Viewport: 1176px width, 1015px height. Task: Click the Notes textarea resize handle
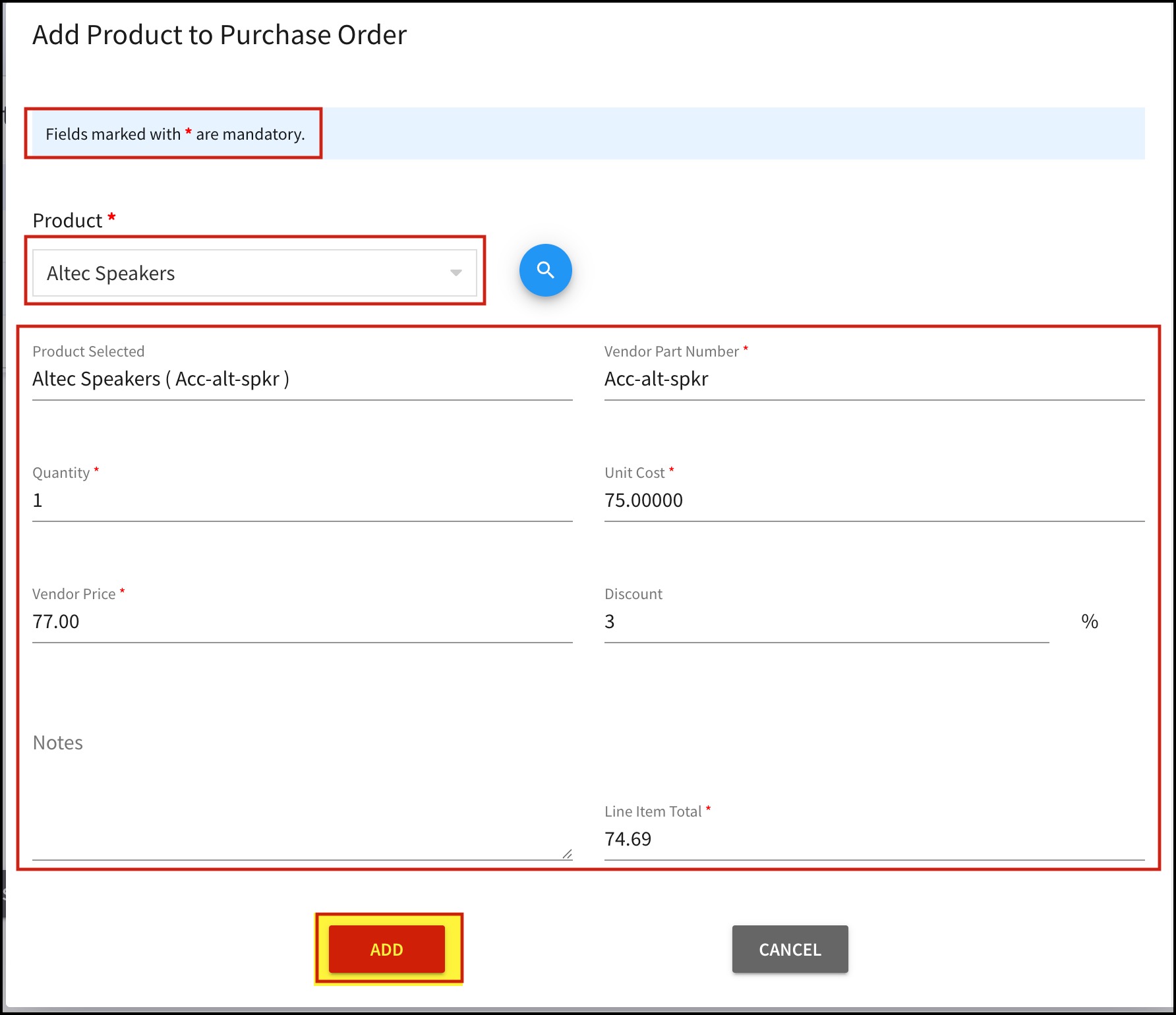(x=567, y=854)
